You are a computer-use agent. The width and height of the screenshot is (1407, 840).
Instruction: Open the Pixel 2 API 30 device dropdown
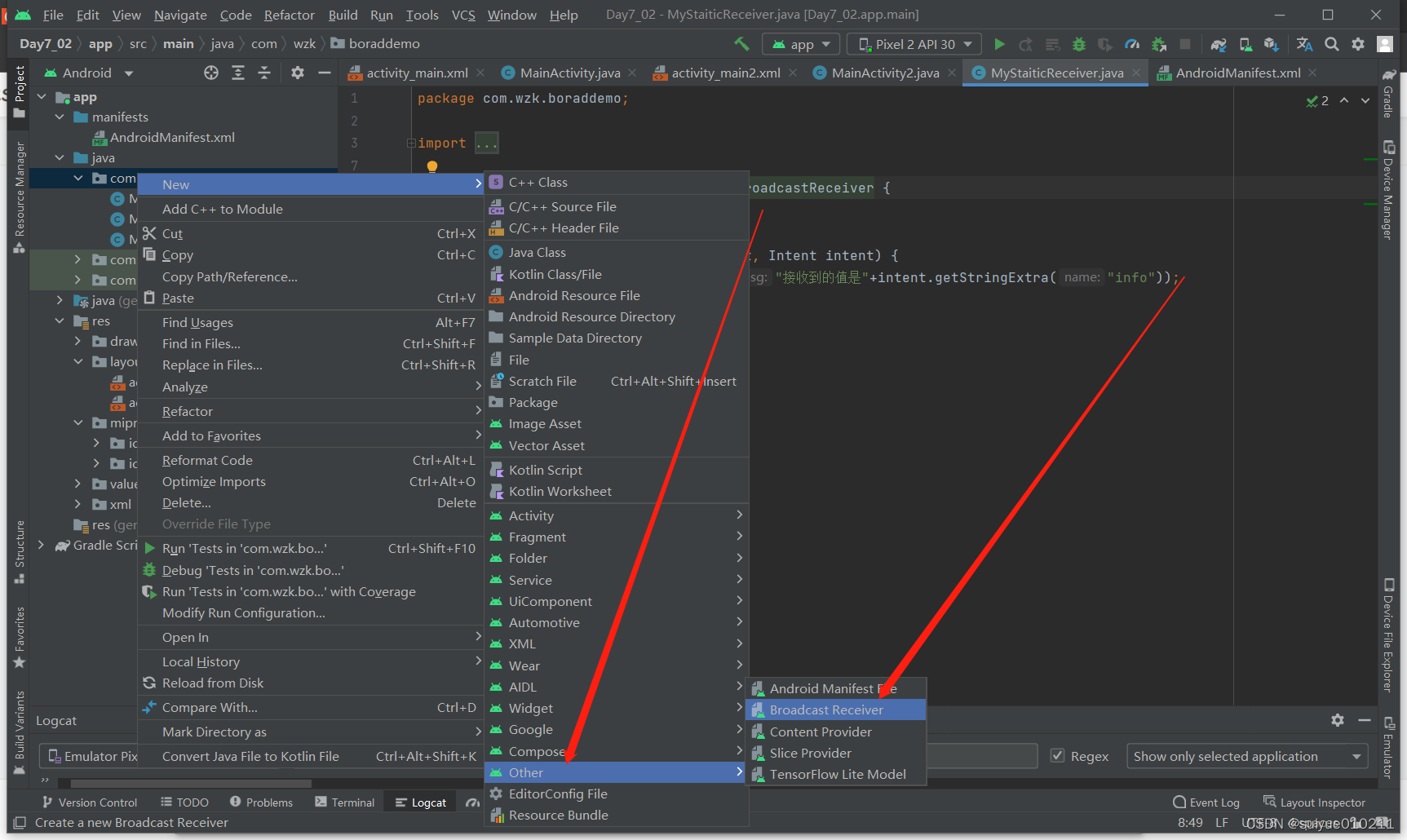tap(914, 44)
